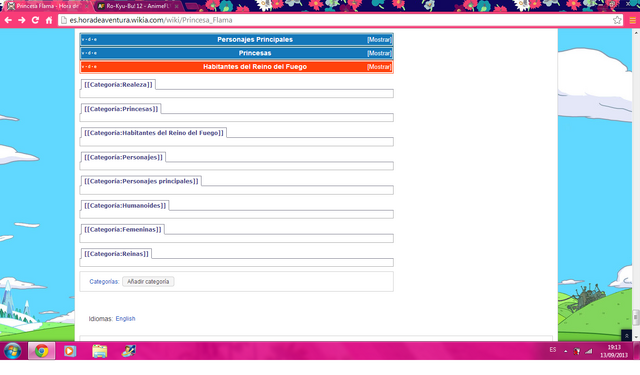Open the Categorías link
The image size is (640, 375).
pyautogui.click(x=104, y=282)
